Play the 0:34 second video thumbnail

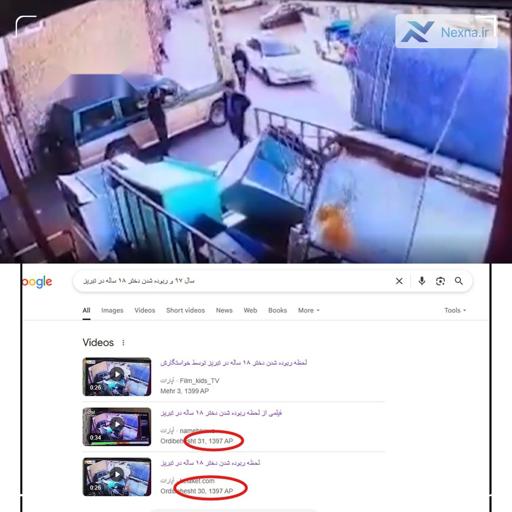click(117, 427)
